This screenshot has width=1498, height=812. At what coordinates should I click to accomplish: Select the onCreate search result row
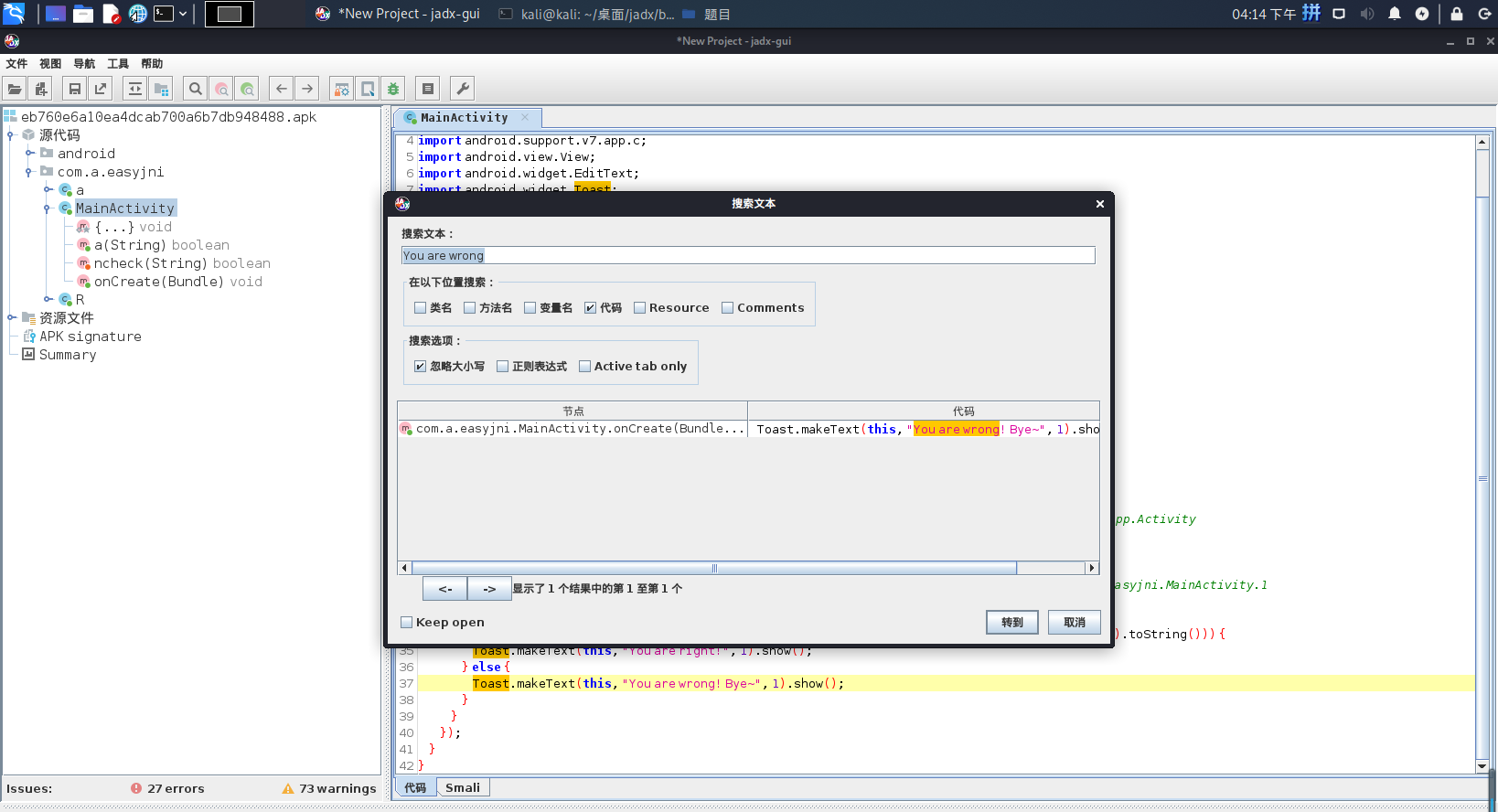coord(748,430)
